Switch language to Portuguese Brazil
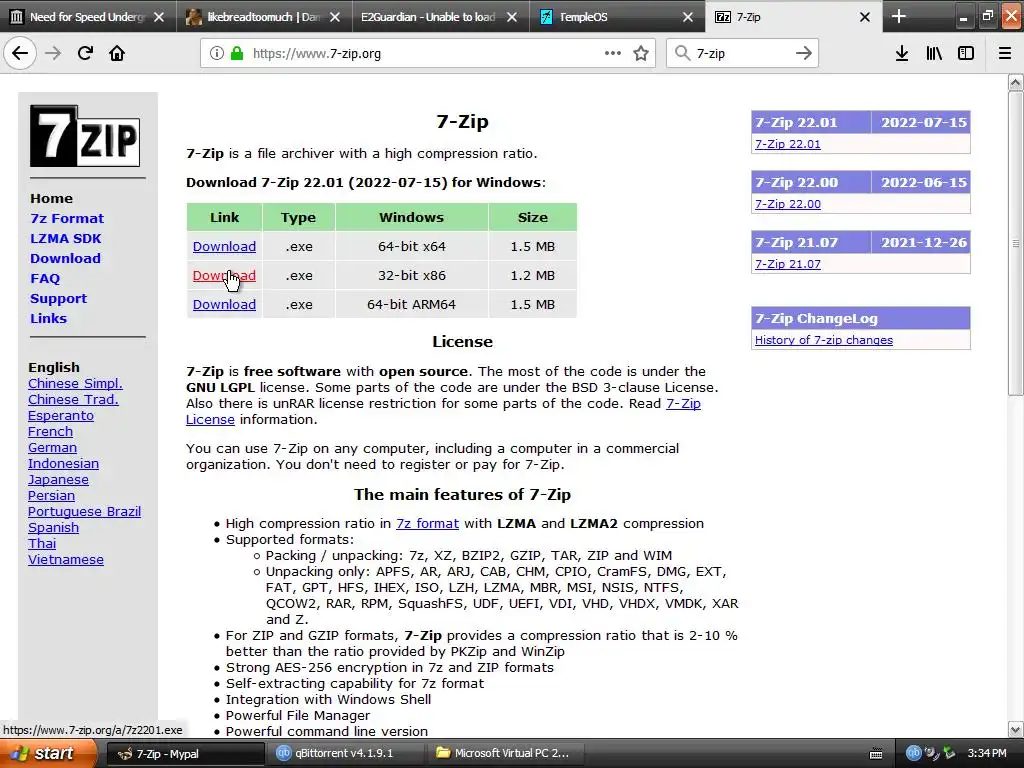 click(x=84, y=511)
